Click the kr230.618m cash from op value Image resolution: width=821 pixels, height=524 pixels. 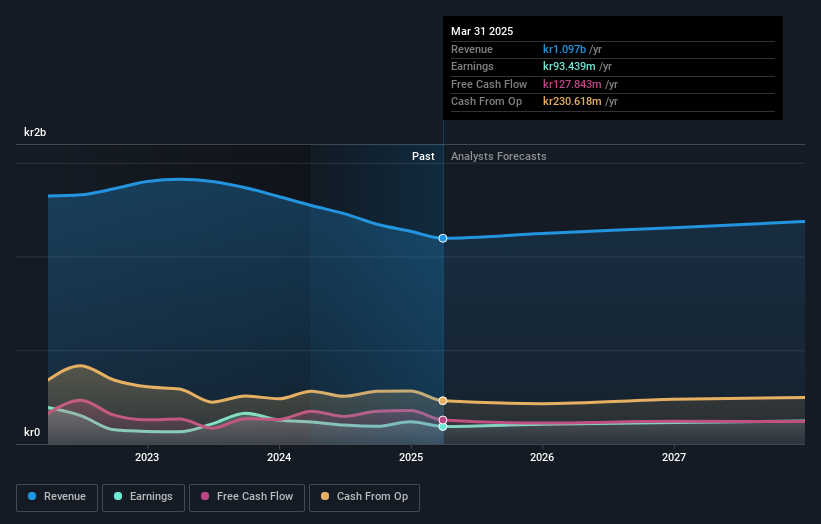tap(572, 101)
